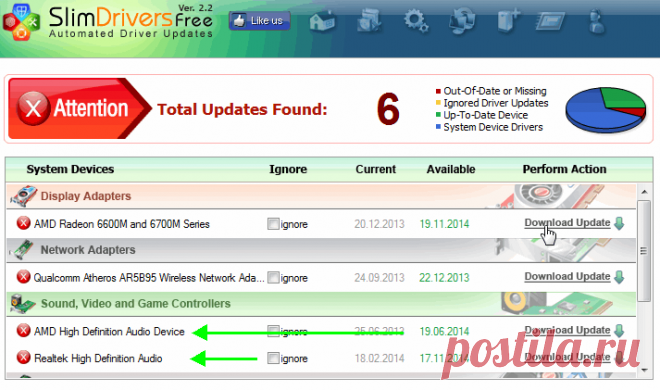Image resolution: width=660 pixels, height=390 pixels.
Task: Click current date 20.12.2013
Action: (x=379, y=224)
